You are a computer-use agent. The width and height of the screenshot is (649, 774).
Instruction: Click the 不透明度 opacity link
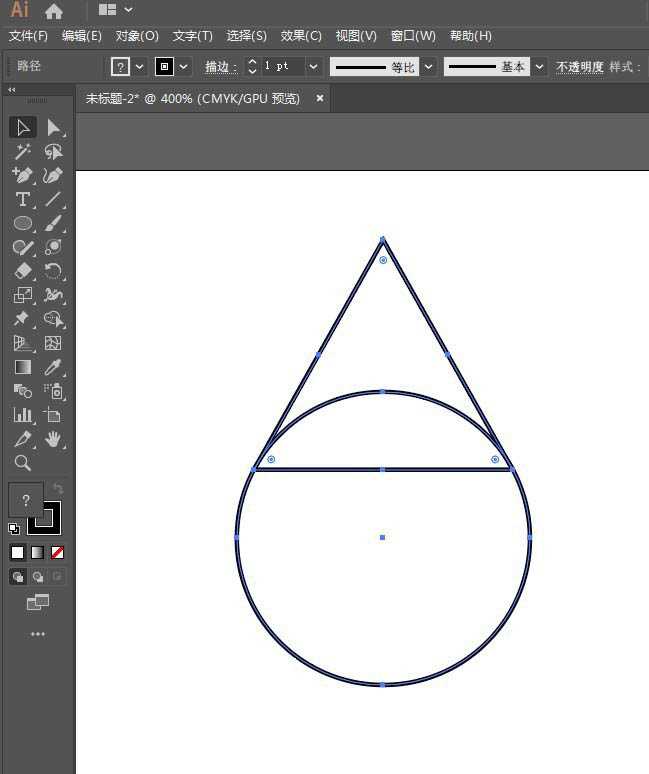tap(579, 67)
